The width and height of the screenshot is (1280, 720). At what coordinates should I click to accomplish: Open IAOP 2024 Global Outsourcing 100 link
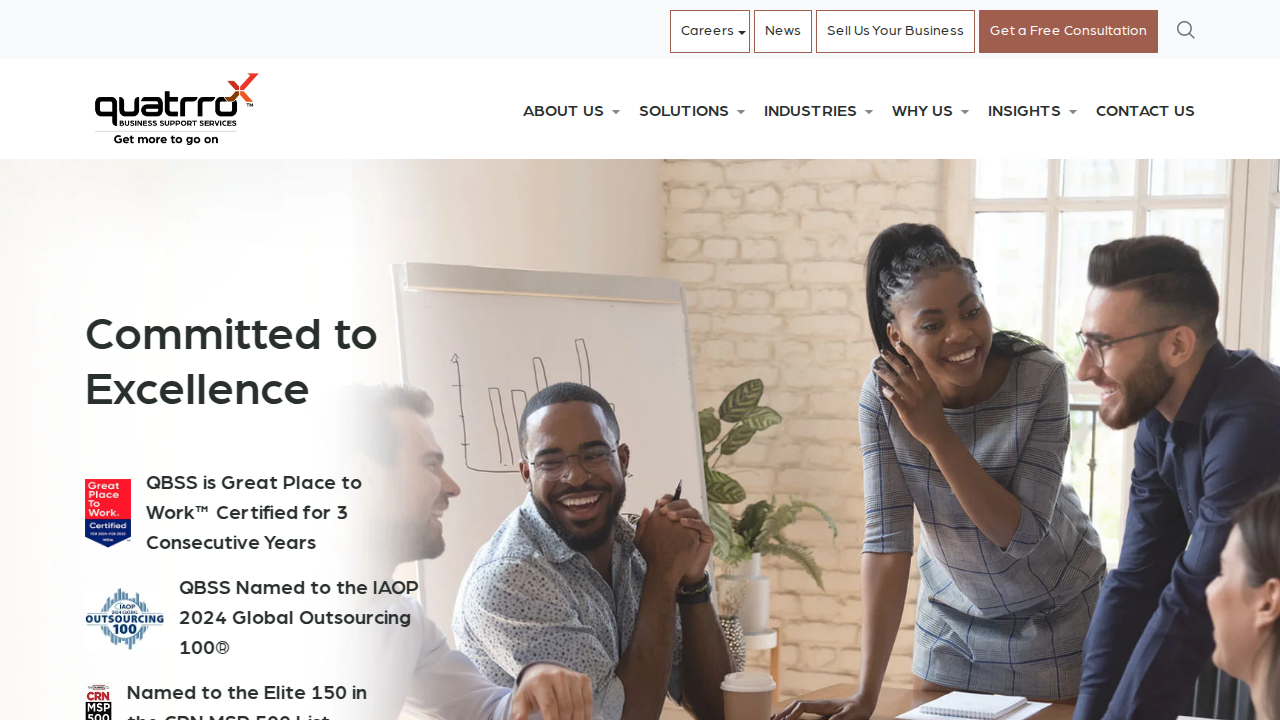(x=299, y=617)
